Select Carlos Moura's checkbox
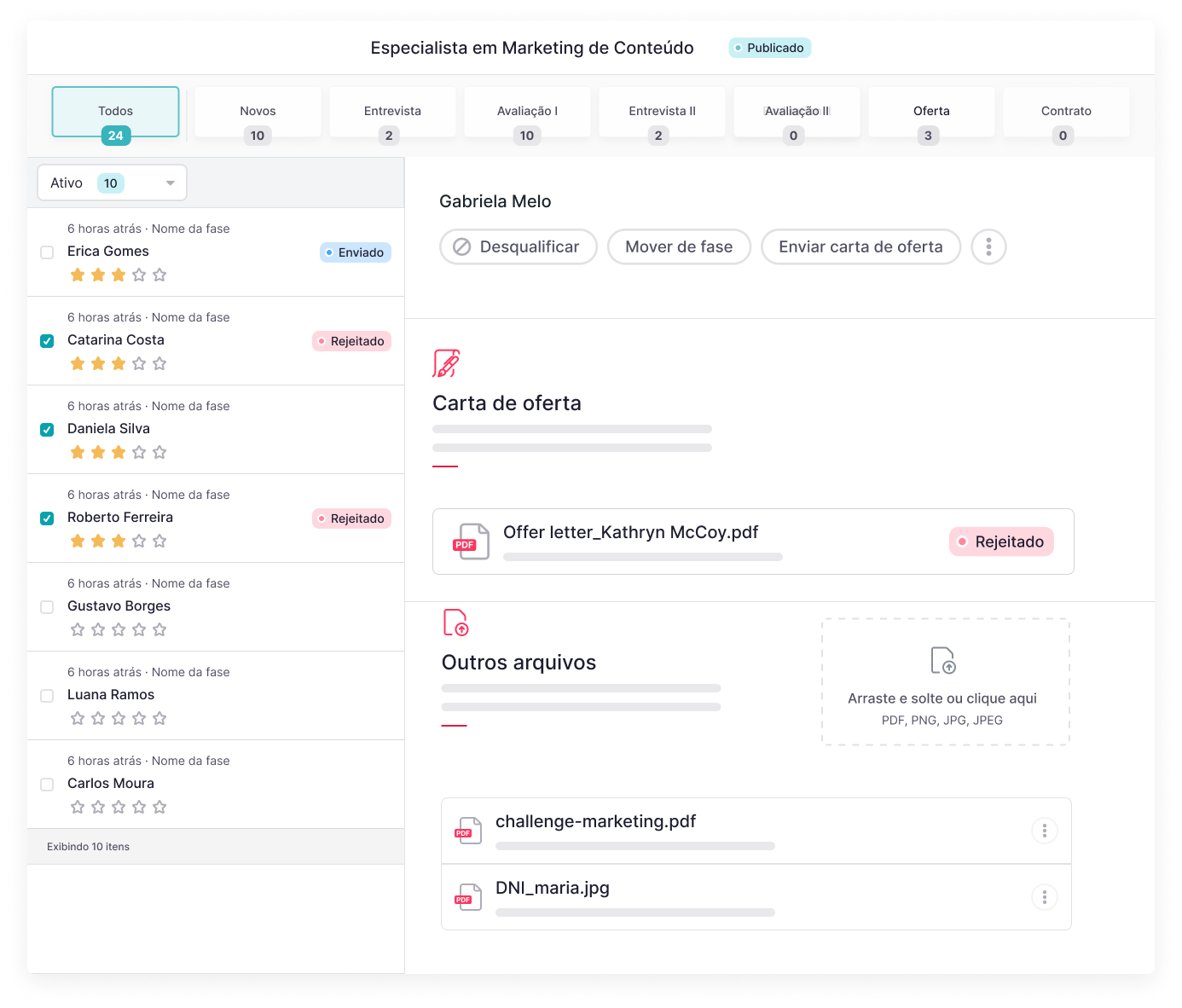This screenshot has height=1008, width=1182. [48, 785]
